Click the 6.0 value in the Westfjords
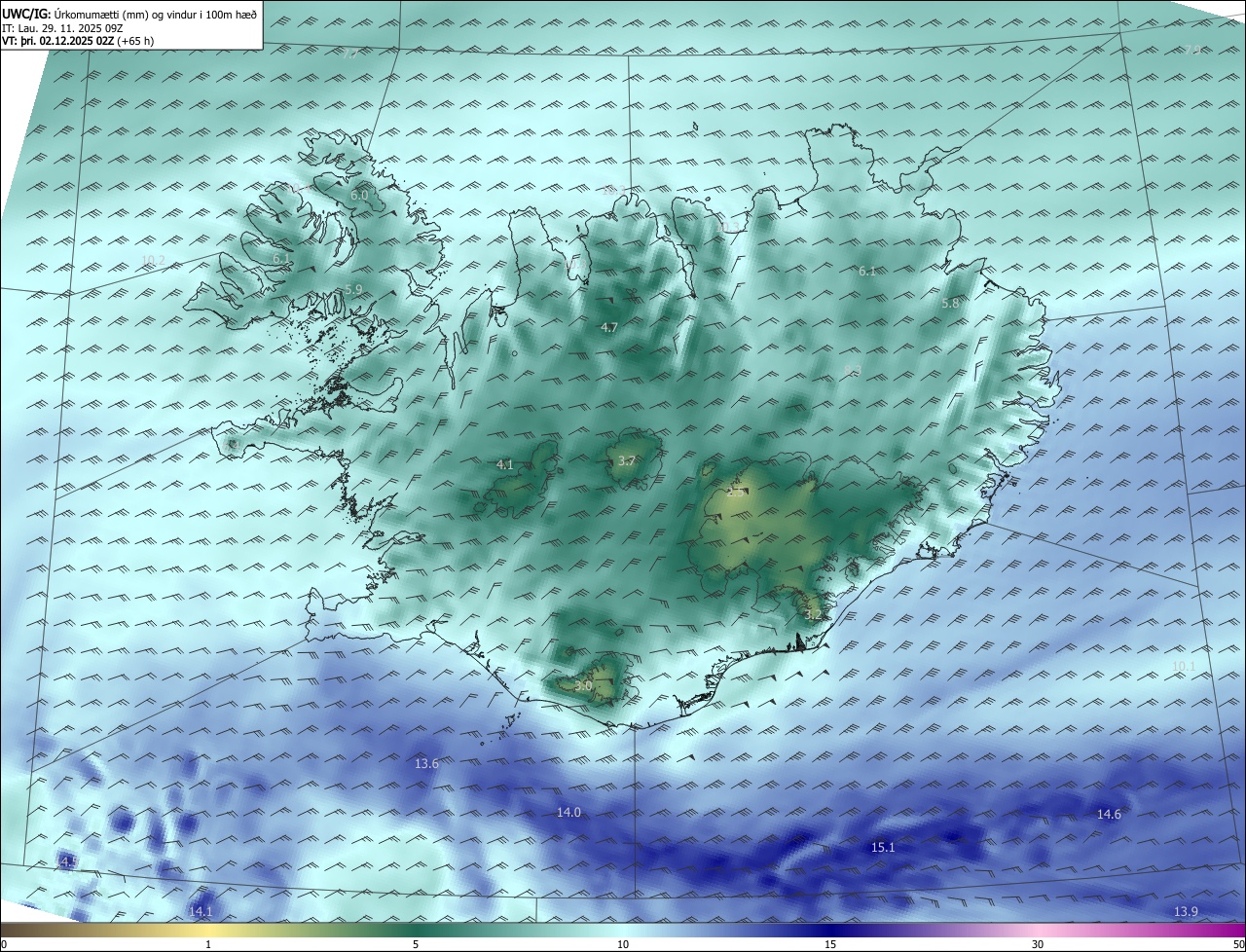 coord(359,195)
